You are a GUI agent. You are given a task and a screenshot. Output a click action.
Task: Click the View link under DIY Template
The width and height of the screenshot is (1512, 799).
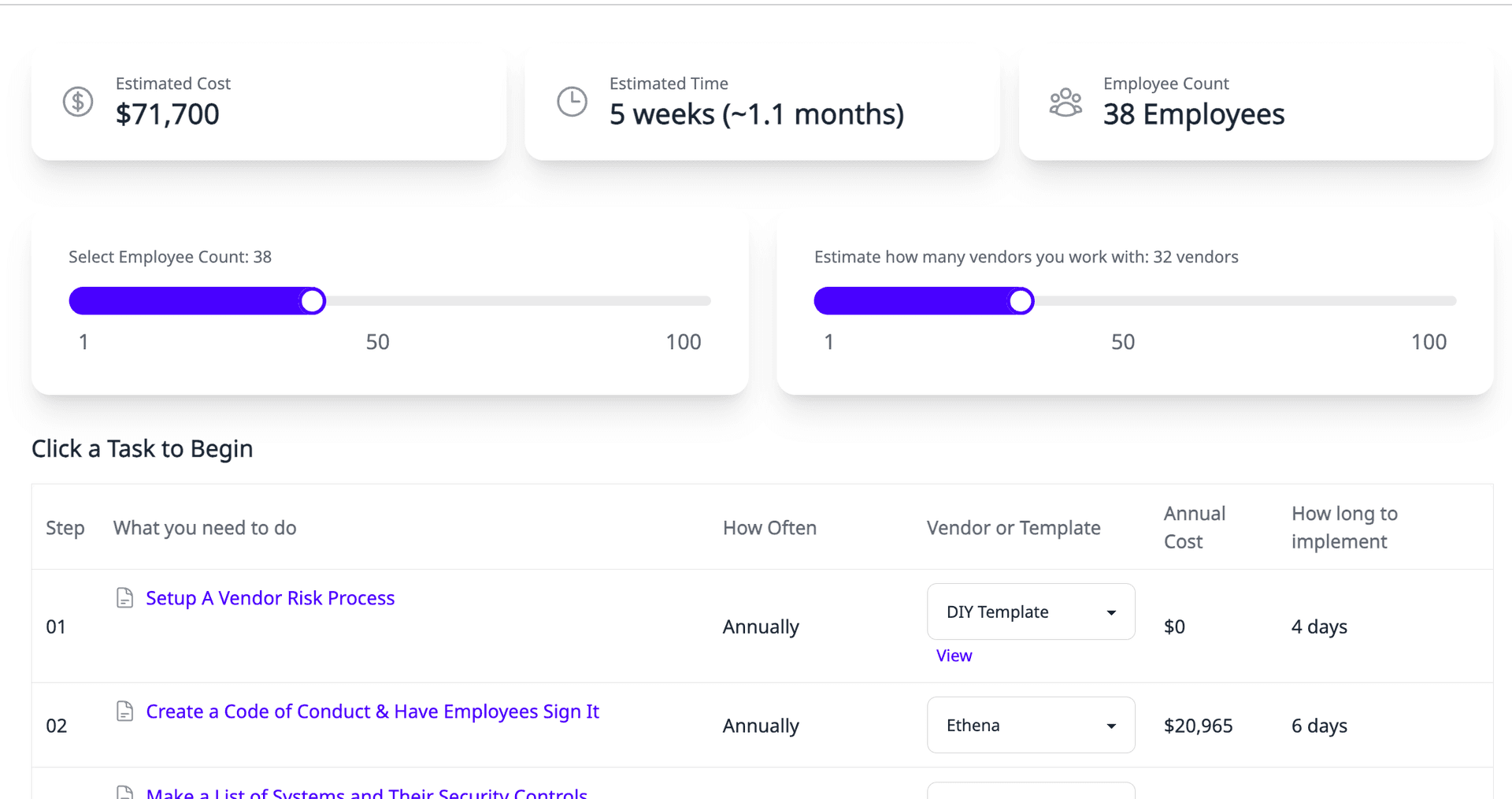click(954, 655)
